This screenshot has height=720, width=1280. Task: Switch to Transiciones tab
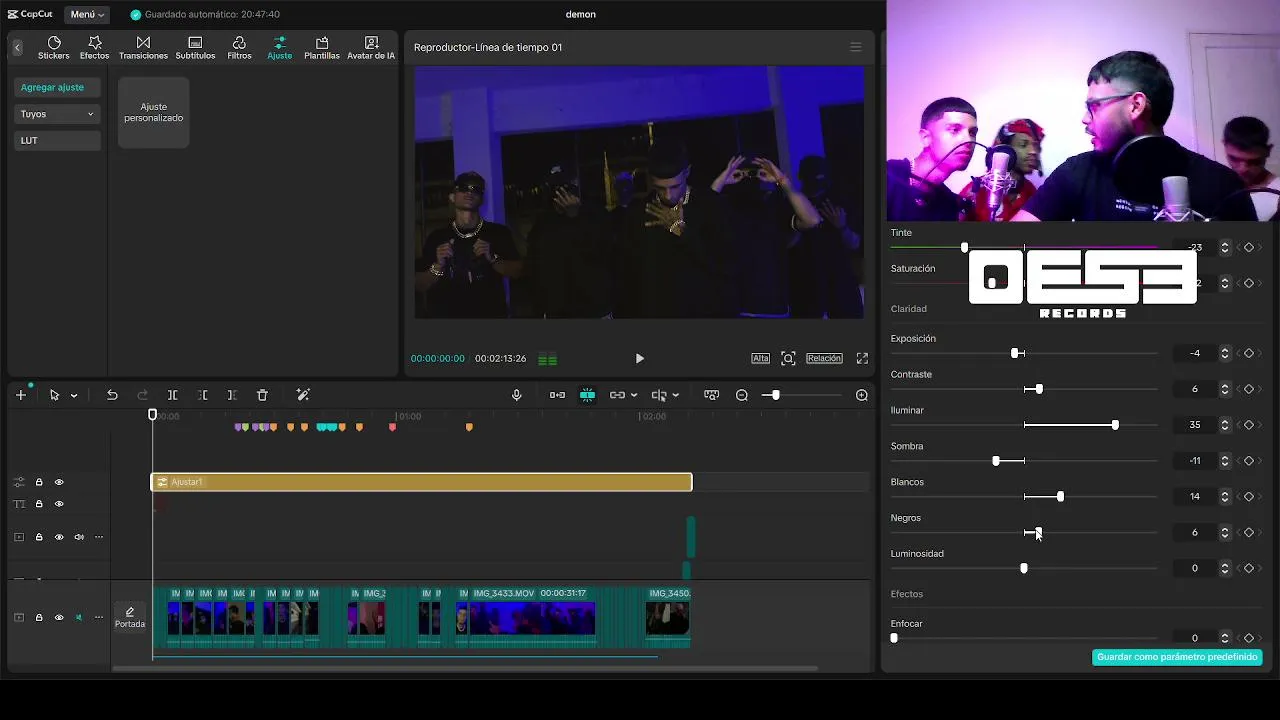143,48
